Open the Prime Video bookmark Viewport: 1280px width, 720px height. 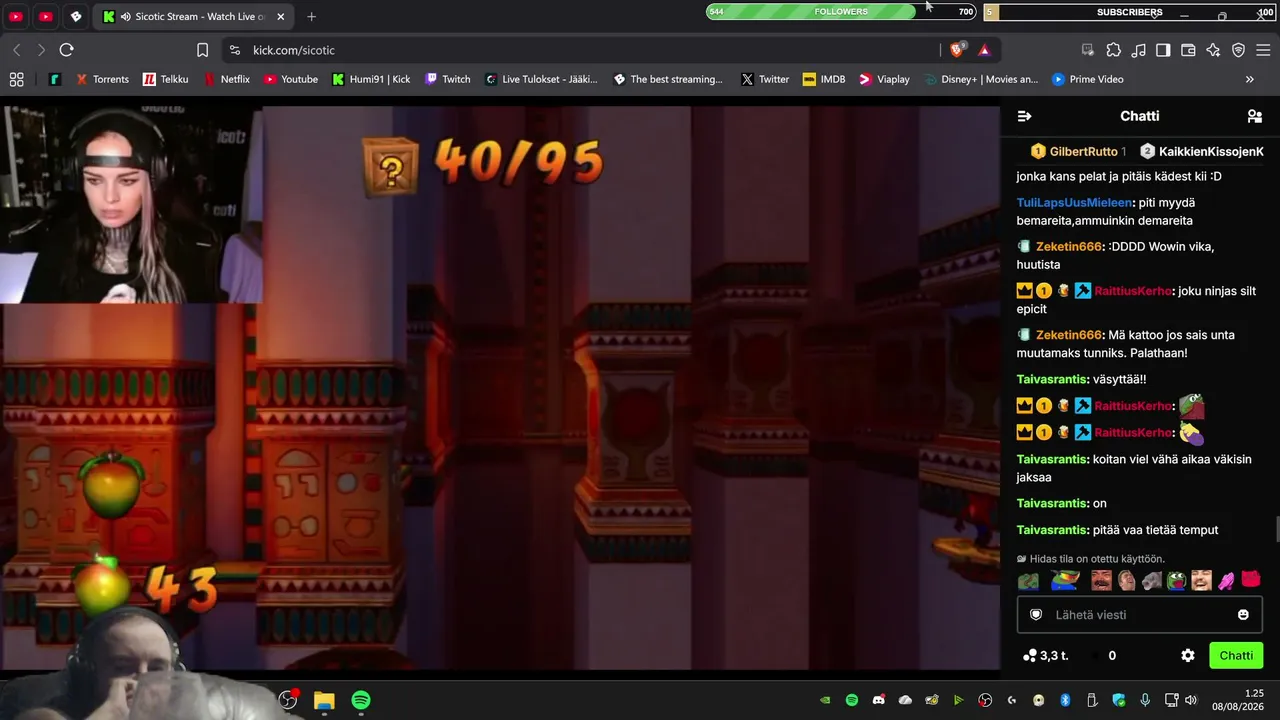(x=1087, y=79)
